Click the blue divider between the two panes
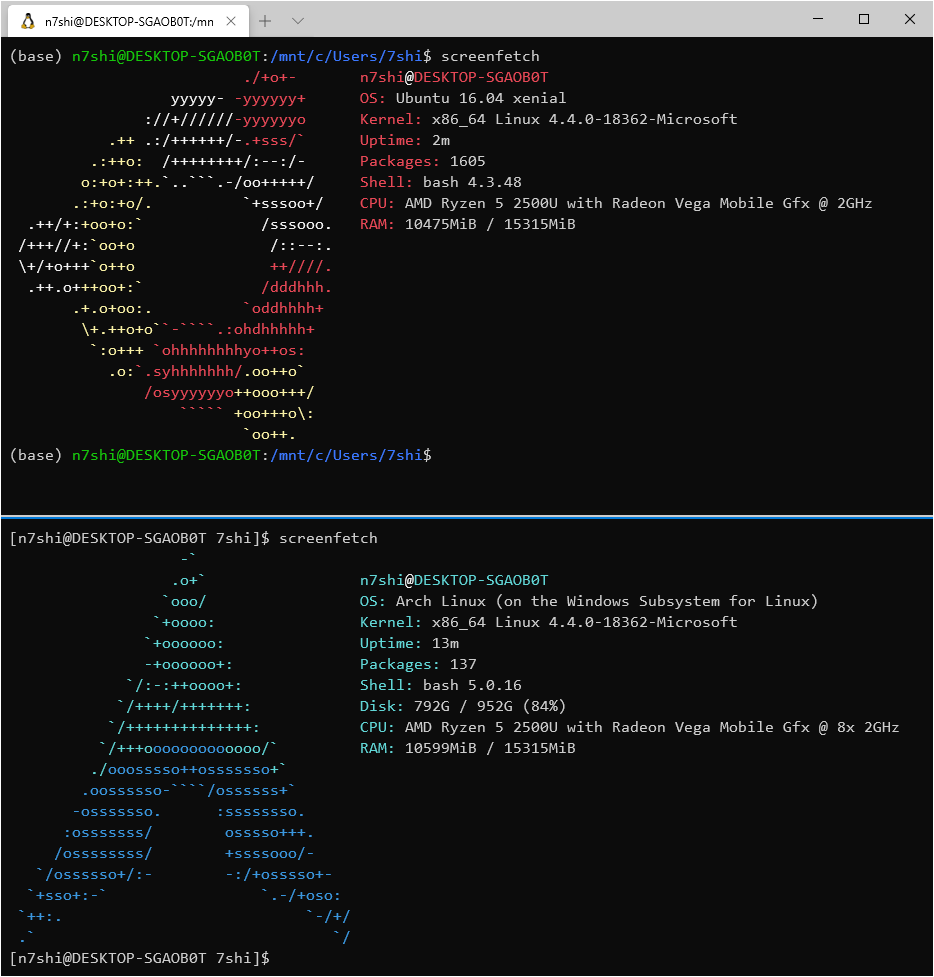Image resolution: width=934 pixels, height=977 pixels. (466, 517)
